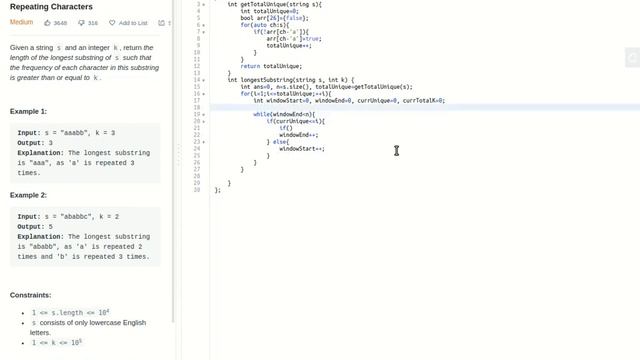
Task: Click the highlighted empty line 18 in editor
Action: [x=425, y=107]
